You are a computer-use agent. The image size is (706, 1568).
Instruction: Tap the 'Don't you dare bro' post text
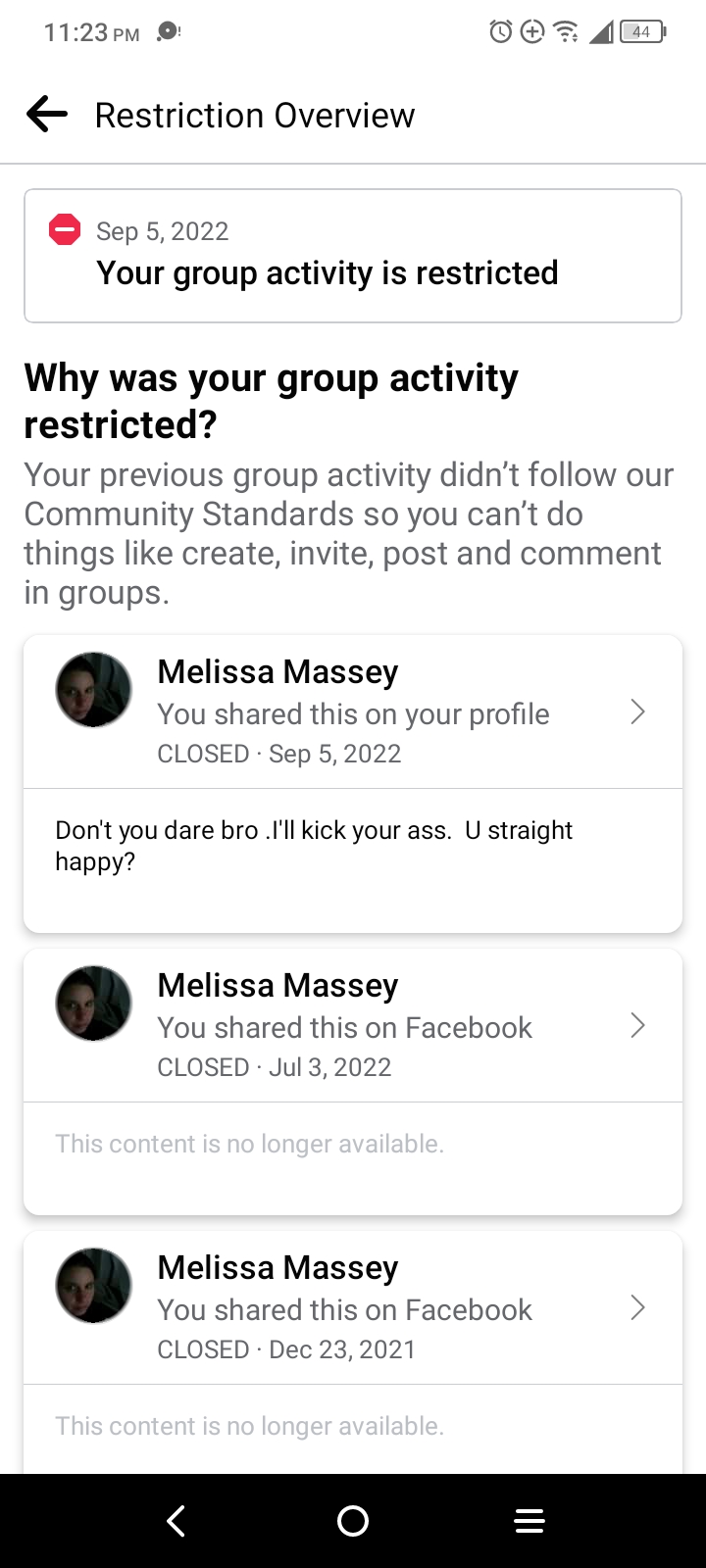pos(314,846)
